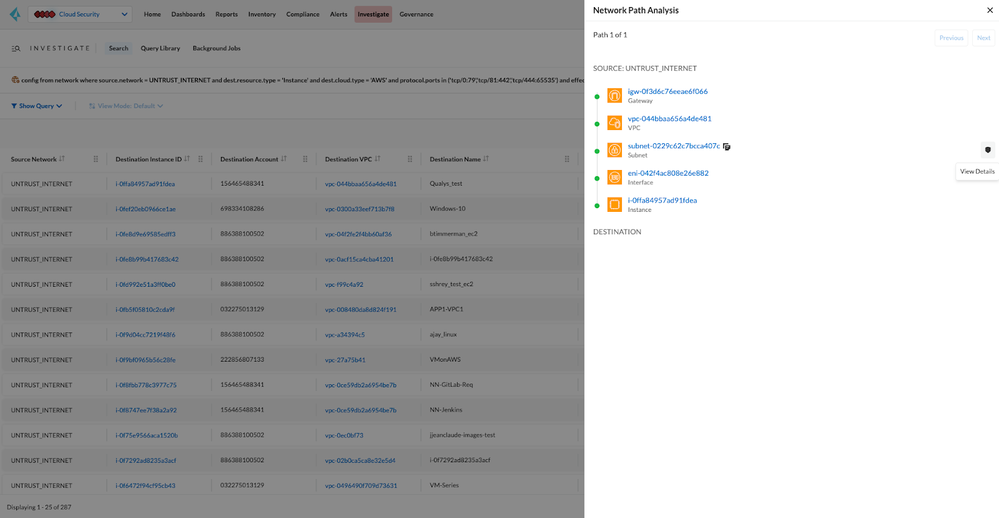Open the Compliance menu

[303, 14]
